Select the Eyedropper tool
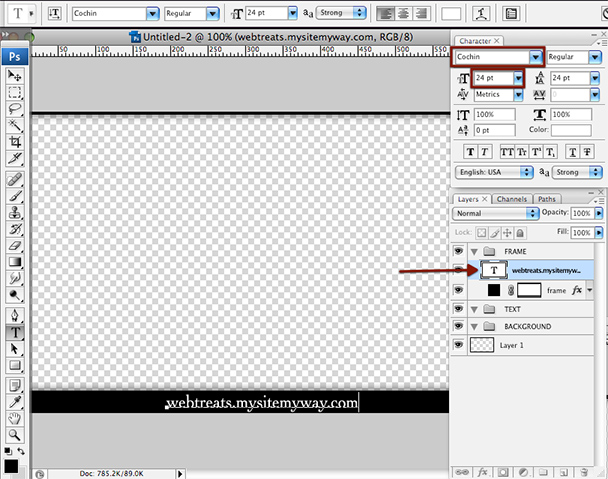This screenshot has height=479, width=608. [15, 402]
